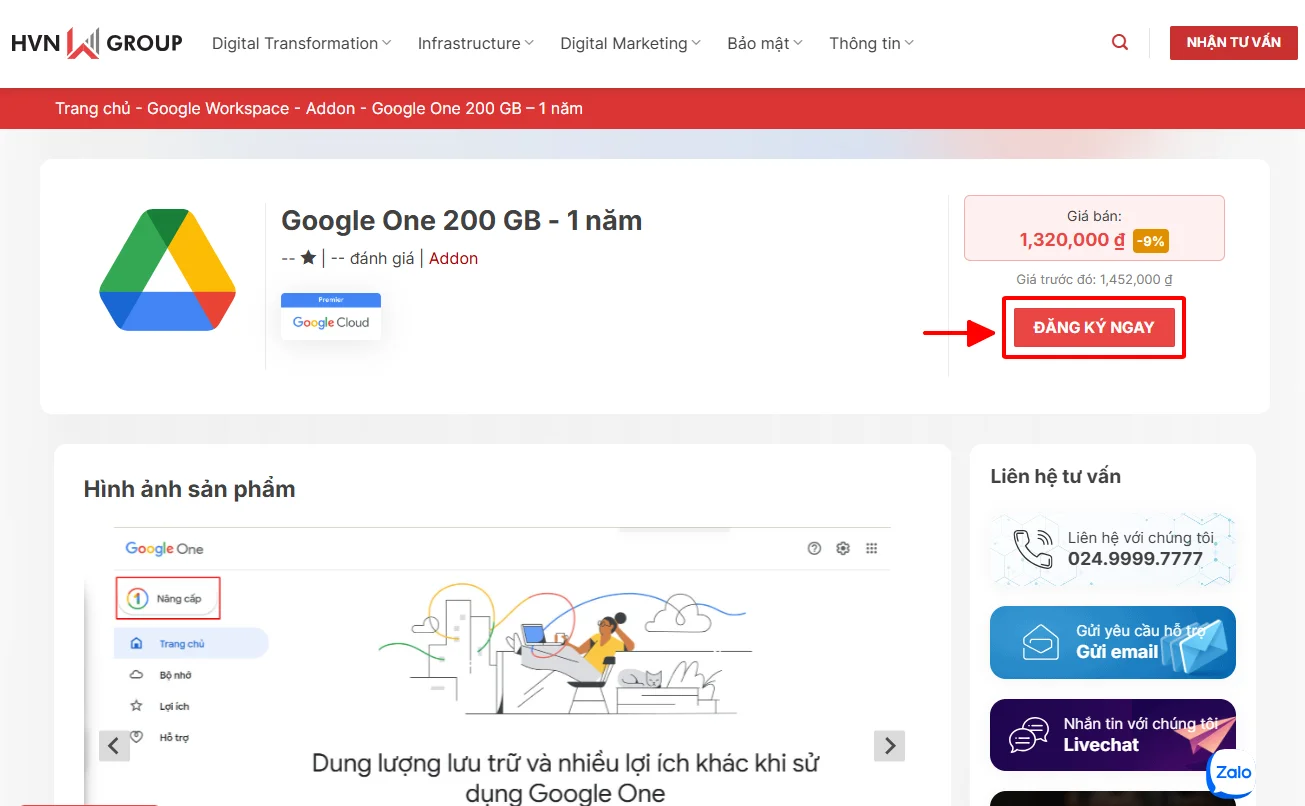The height and width of the screenshot is (806, 1305).
Task: Open Trang chủ breadcrumb link
Action: pos(92,108)
